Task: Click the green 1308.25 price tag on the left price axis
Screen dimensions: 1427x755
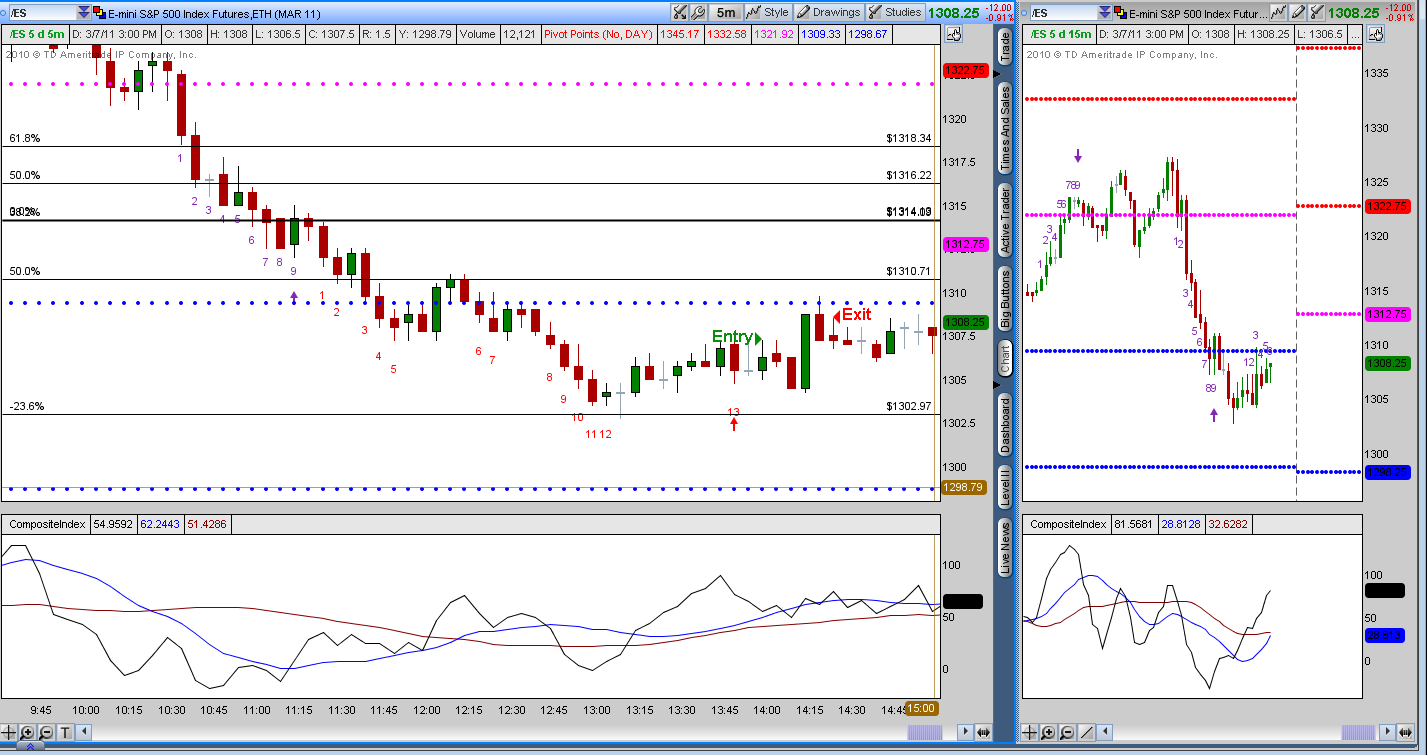Action: (963, 322)
